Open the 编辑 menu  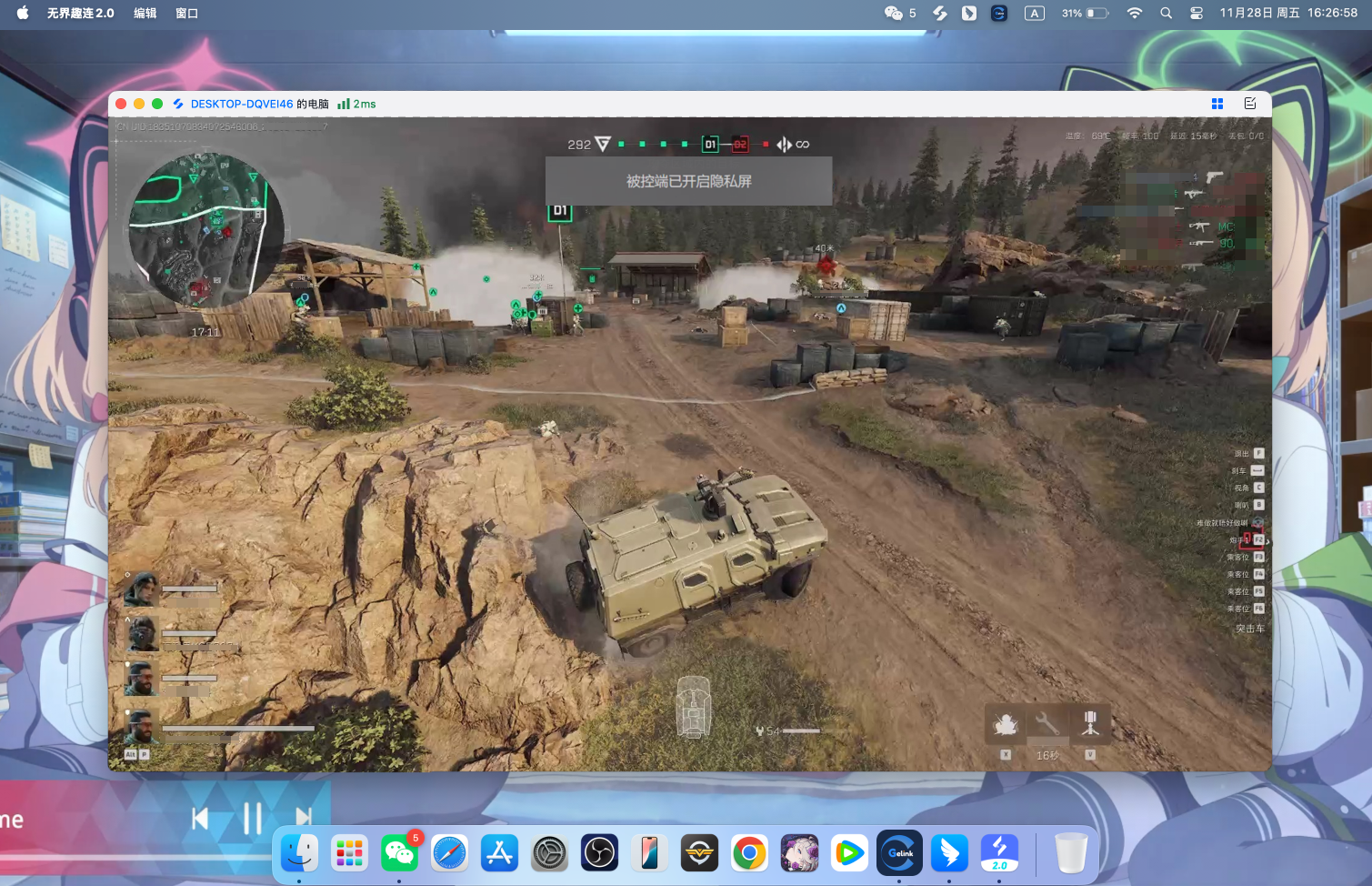145,14
